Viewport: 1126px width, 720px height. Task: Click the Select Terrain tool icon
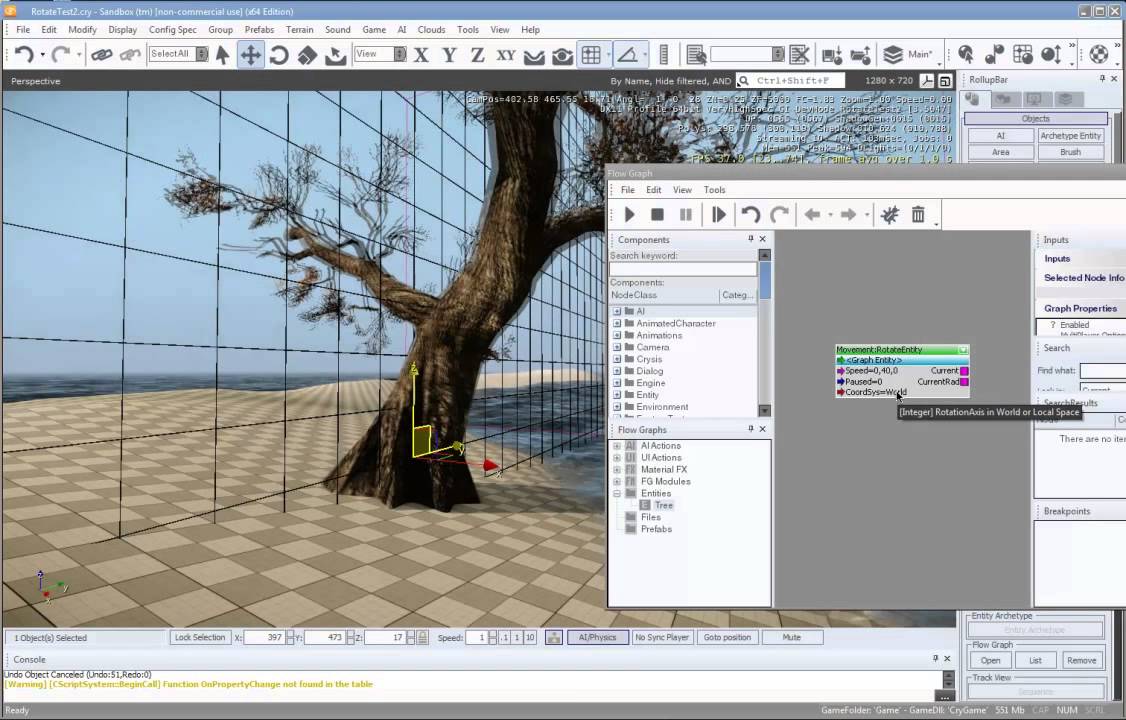(x=335, y=55)
